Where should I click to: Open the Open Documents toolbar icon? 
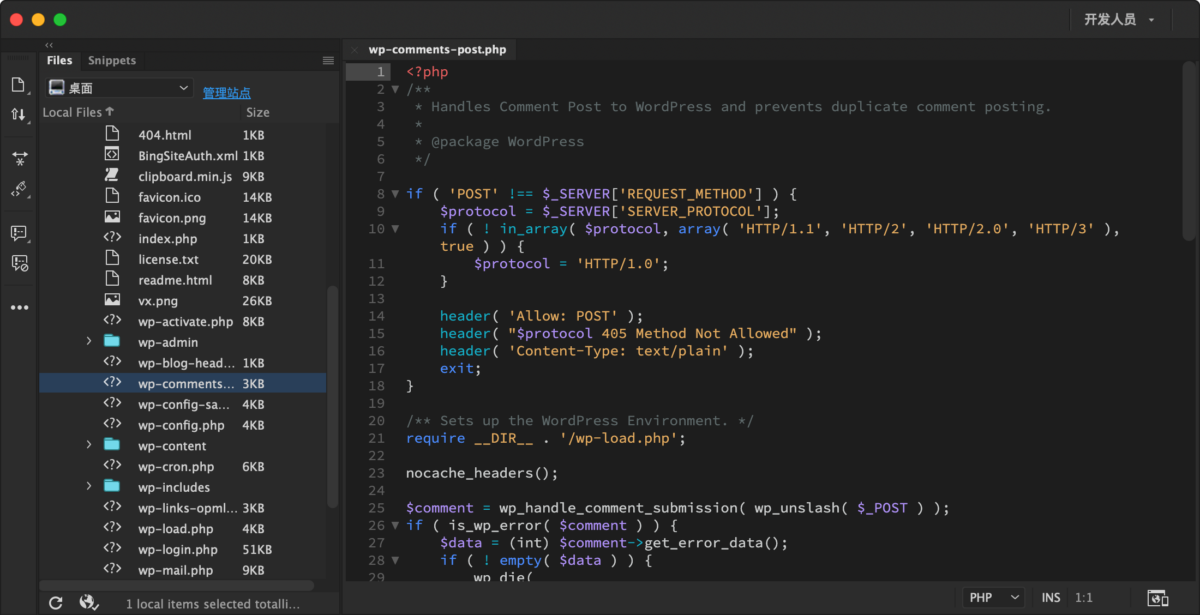tap(18, 85)
